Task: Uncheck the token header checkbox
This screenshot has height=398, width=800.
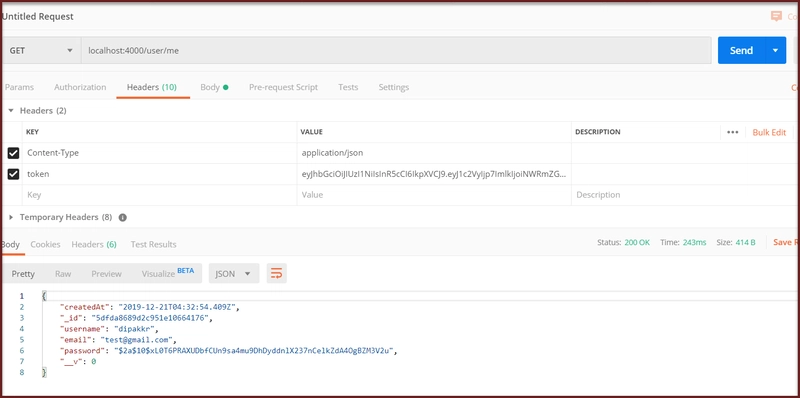Action: pos(13,175)
